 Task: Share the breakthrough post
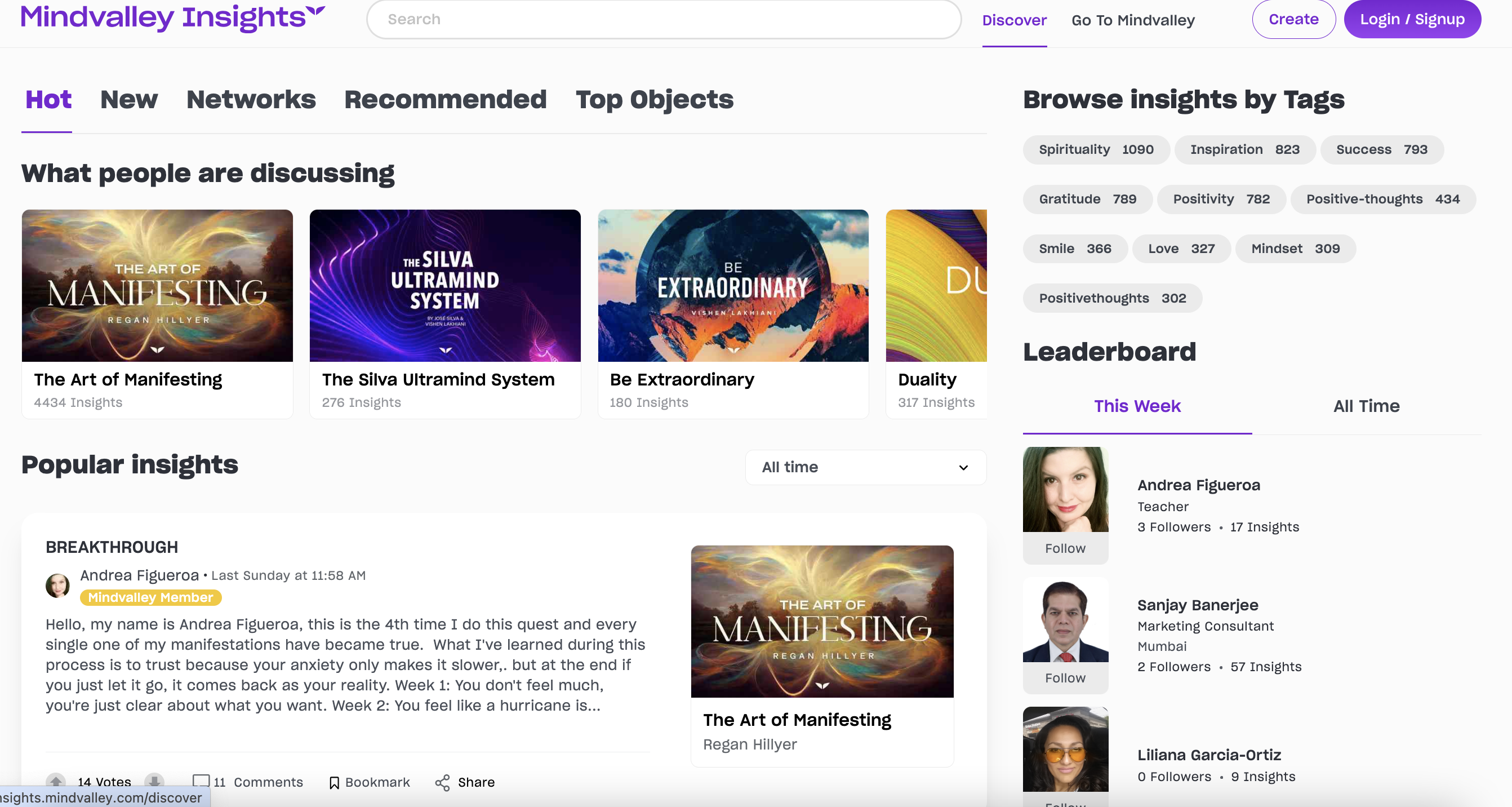pyautogui.click(x=464, y=782)
